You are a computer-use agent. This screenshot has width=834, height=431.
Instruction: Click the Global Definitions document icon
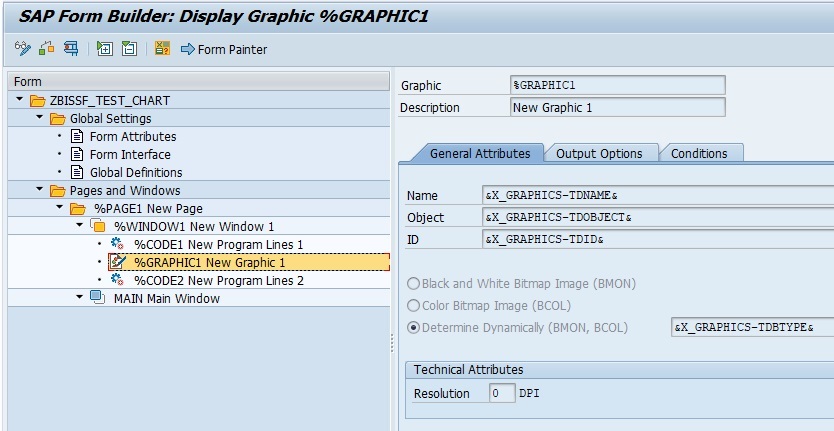(x=77, y=172)
